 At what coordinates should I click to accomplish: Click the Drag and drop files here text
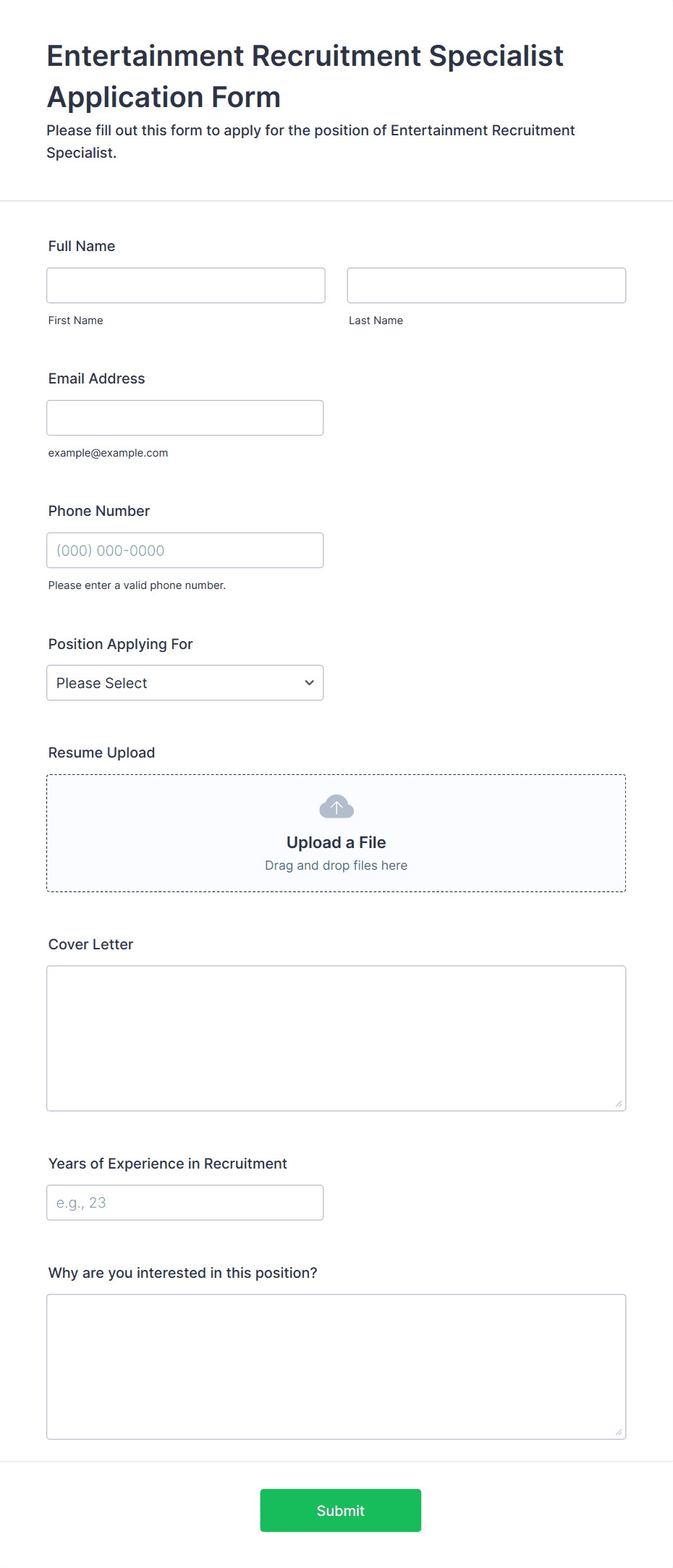336,865
